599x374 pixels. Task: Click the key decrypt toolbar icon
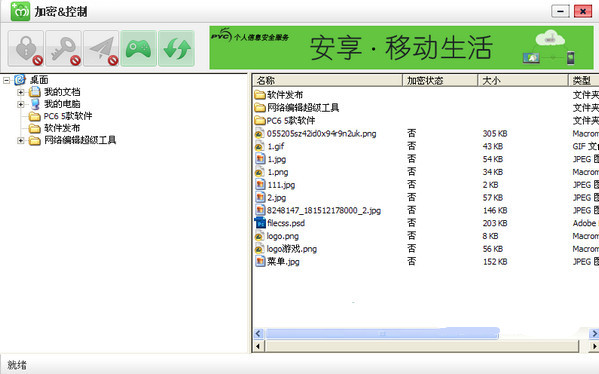pos(63,49)
